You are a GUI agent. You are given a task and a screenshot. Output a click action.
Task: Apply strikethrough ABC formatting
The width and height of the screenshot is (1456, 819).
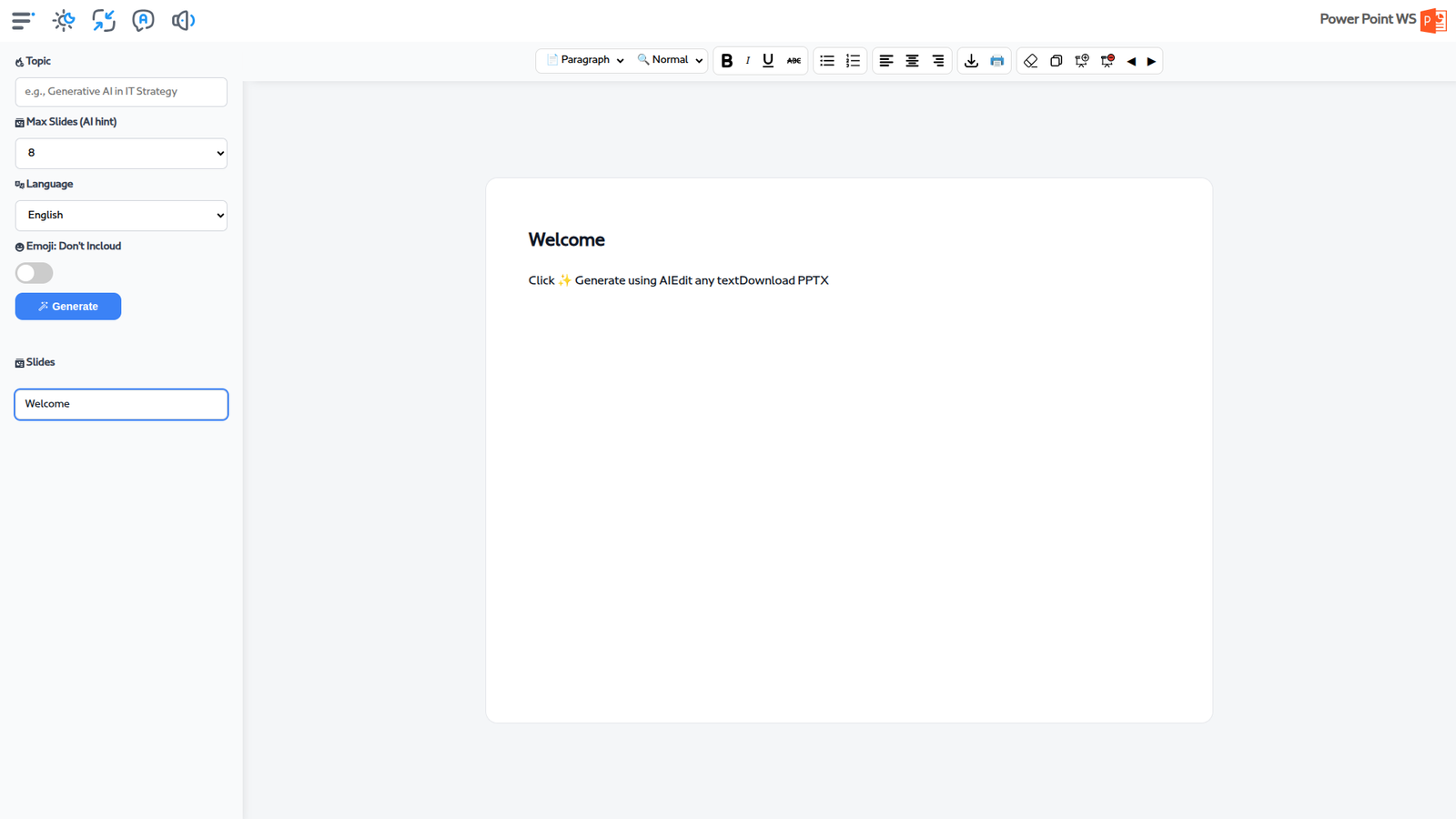point(794,61)
